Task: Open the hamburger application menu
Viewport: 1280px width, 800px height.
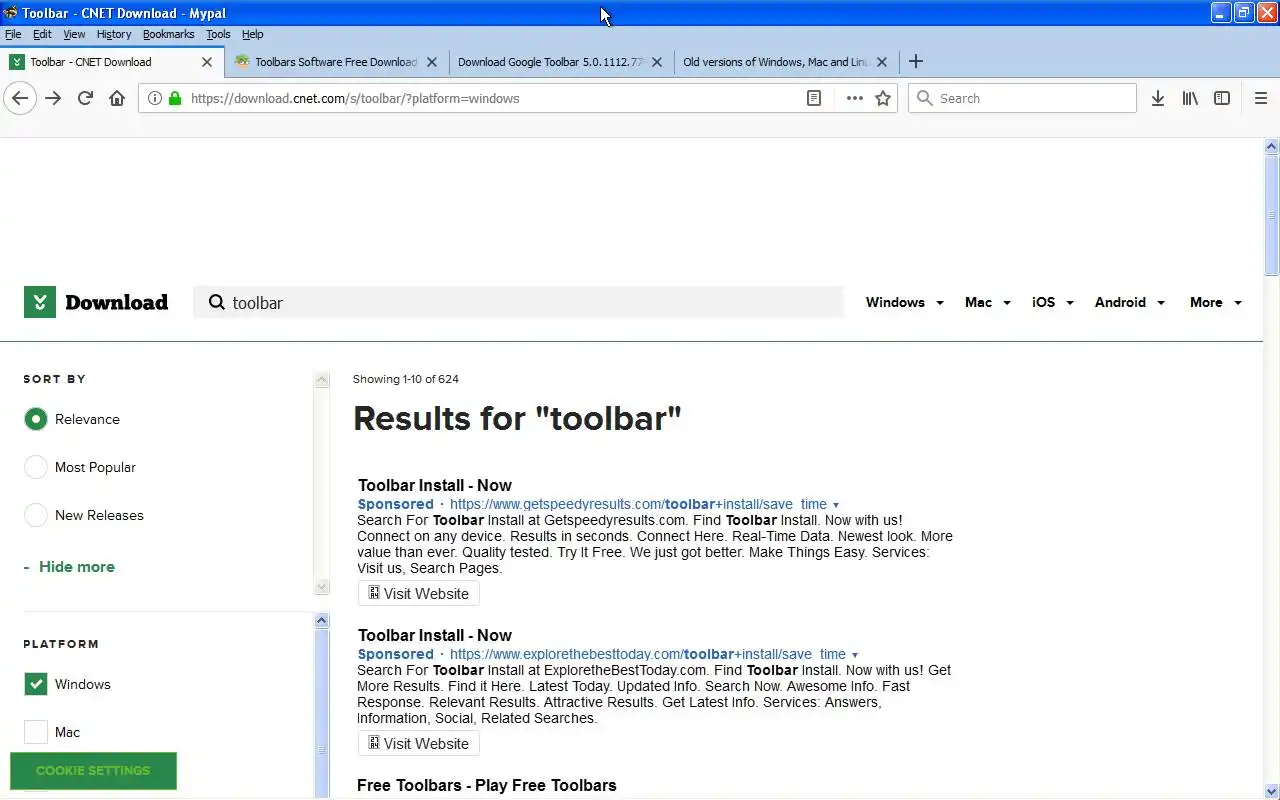Action: (1261, 98)
